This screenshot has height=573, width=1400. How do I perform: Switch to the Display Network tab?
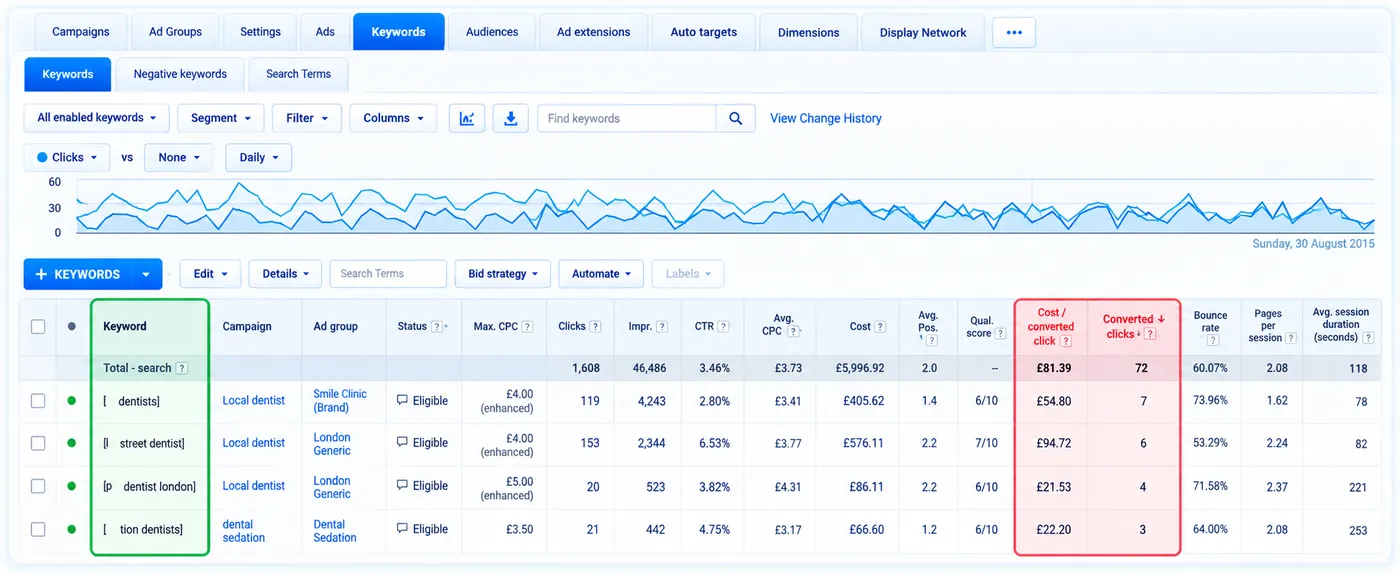point(922,32)
